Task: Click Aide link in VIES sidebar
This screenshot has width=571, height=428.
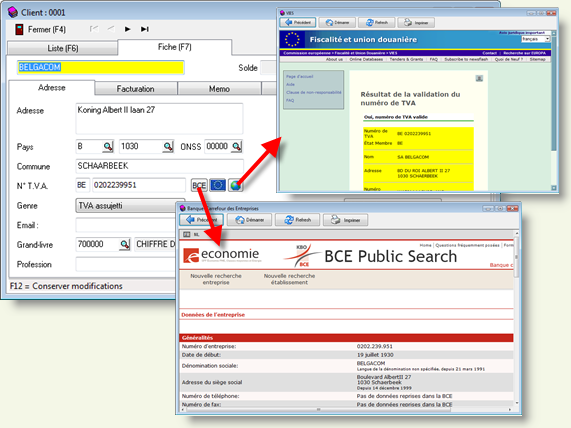Action: (290, 85)
